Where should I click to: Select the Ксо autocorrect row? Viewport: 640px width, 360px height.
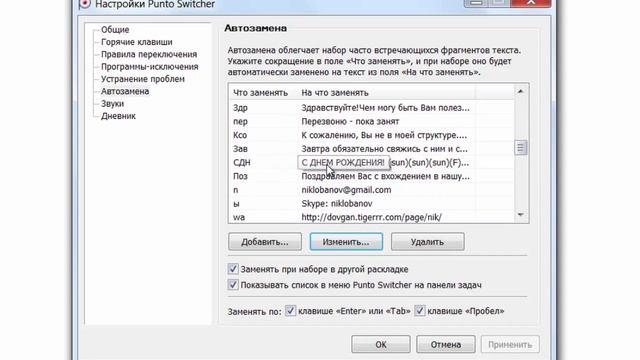click(371, 135)
